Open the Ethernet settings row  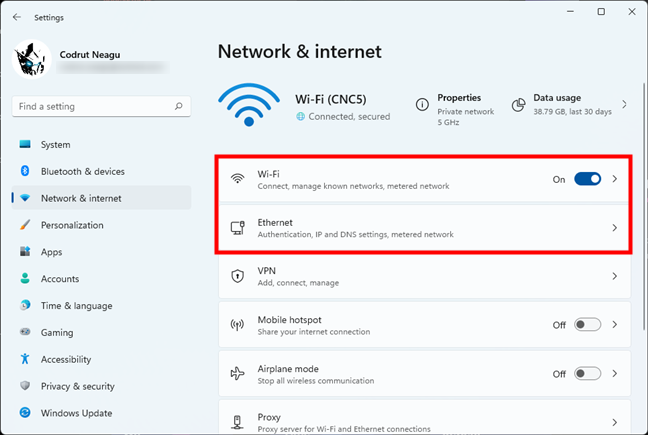click(x=424, y=228)
